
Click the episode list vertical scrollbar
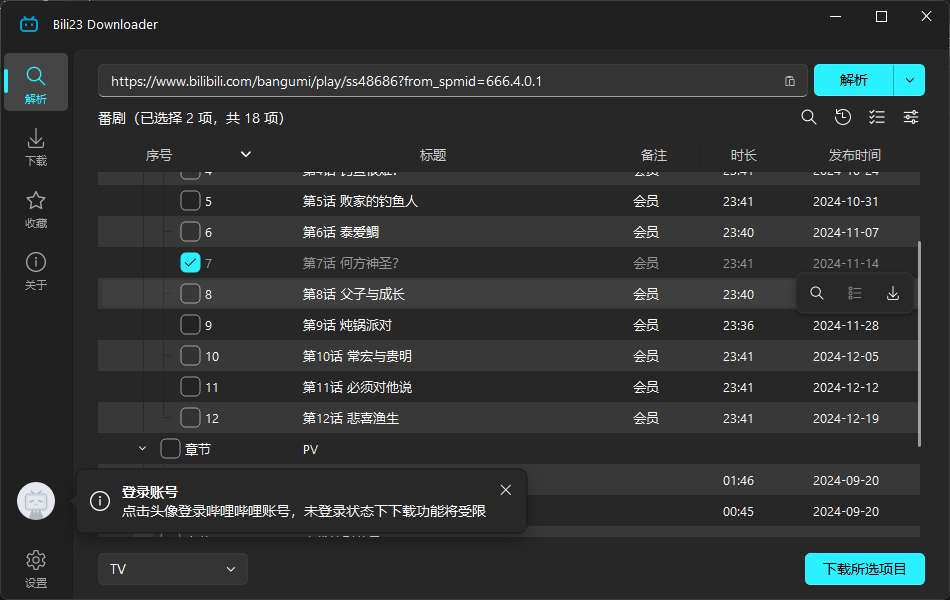(920, 344)
